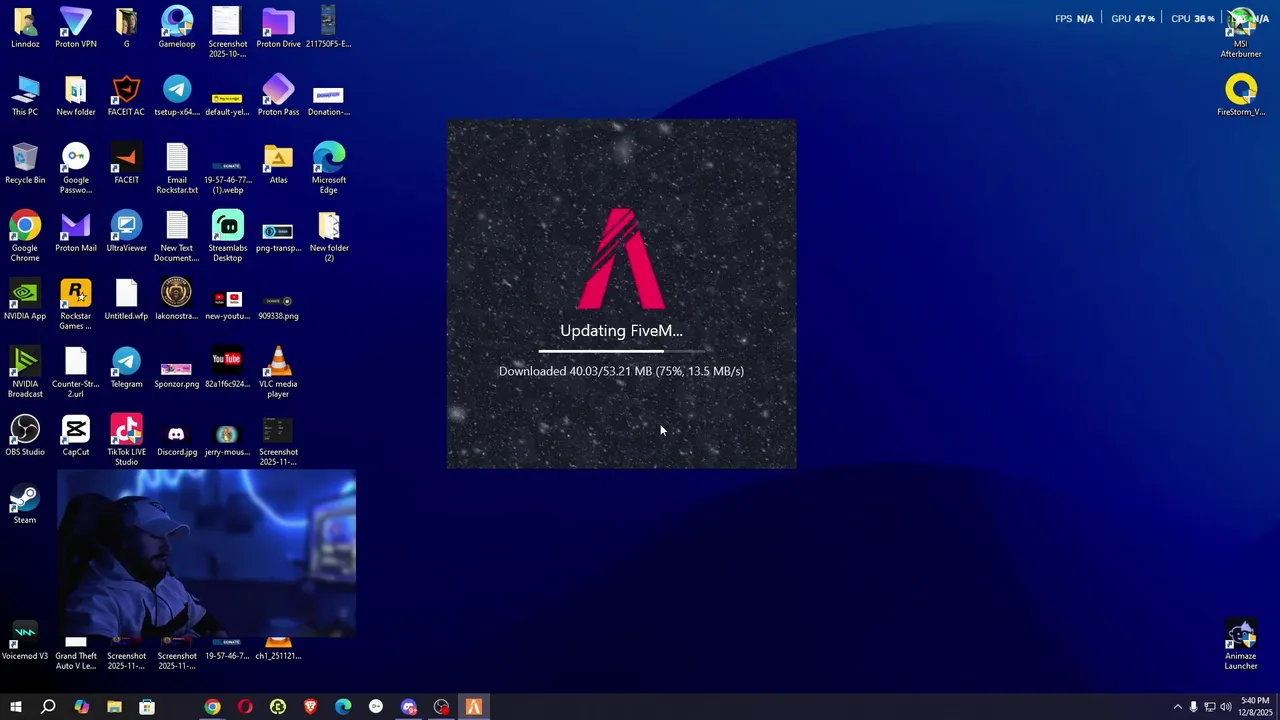Expand the hidden system tray icons
The width and height of the screenshot is (1280, 720).
(1177, 707)
